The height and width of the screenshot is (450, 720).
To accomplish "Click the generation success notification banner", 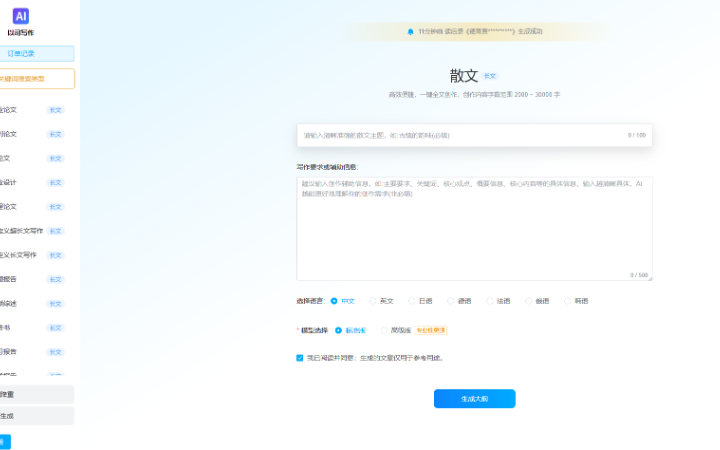I will (x=474, y=32).
